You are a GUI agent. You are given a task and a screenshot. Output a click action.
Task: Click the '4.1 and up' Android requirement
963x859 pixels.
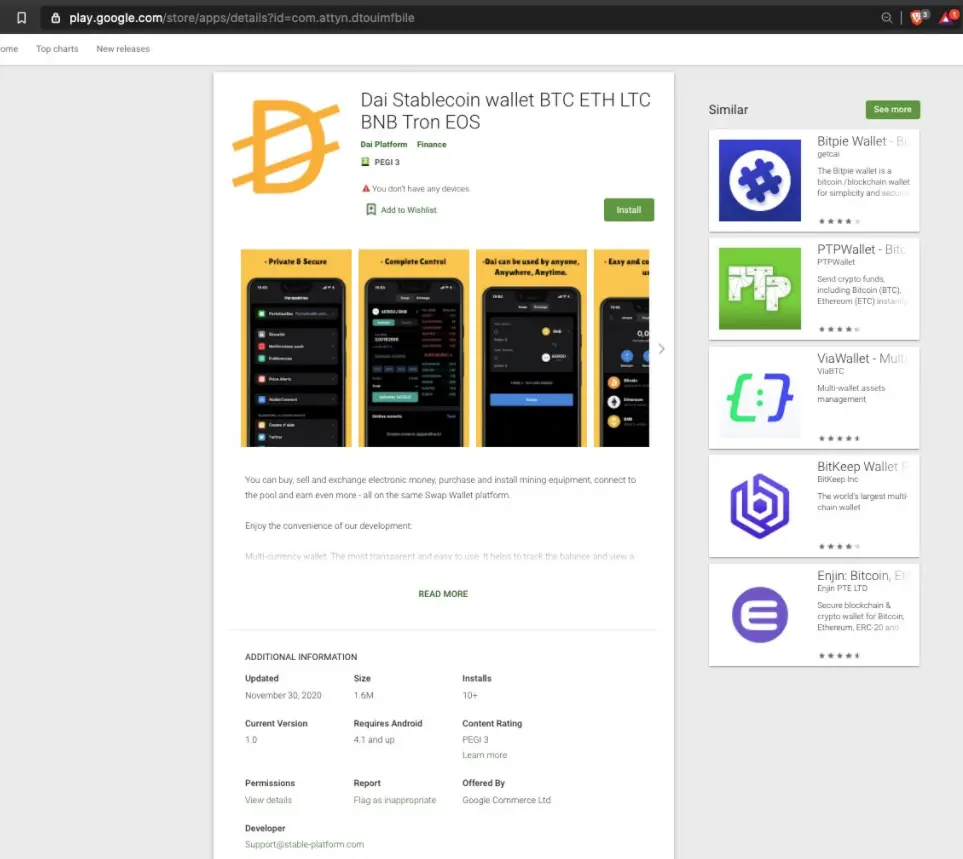click(x=374, y=740)
